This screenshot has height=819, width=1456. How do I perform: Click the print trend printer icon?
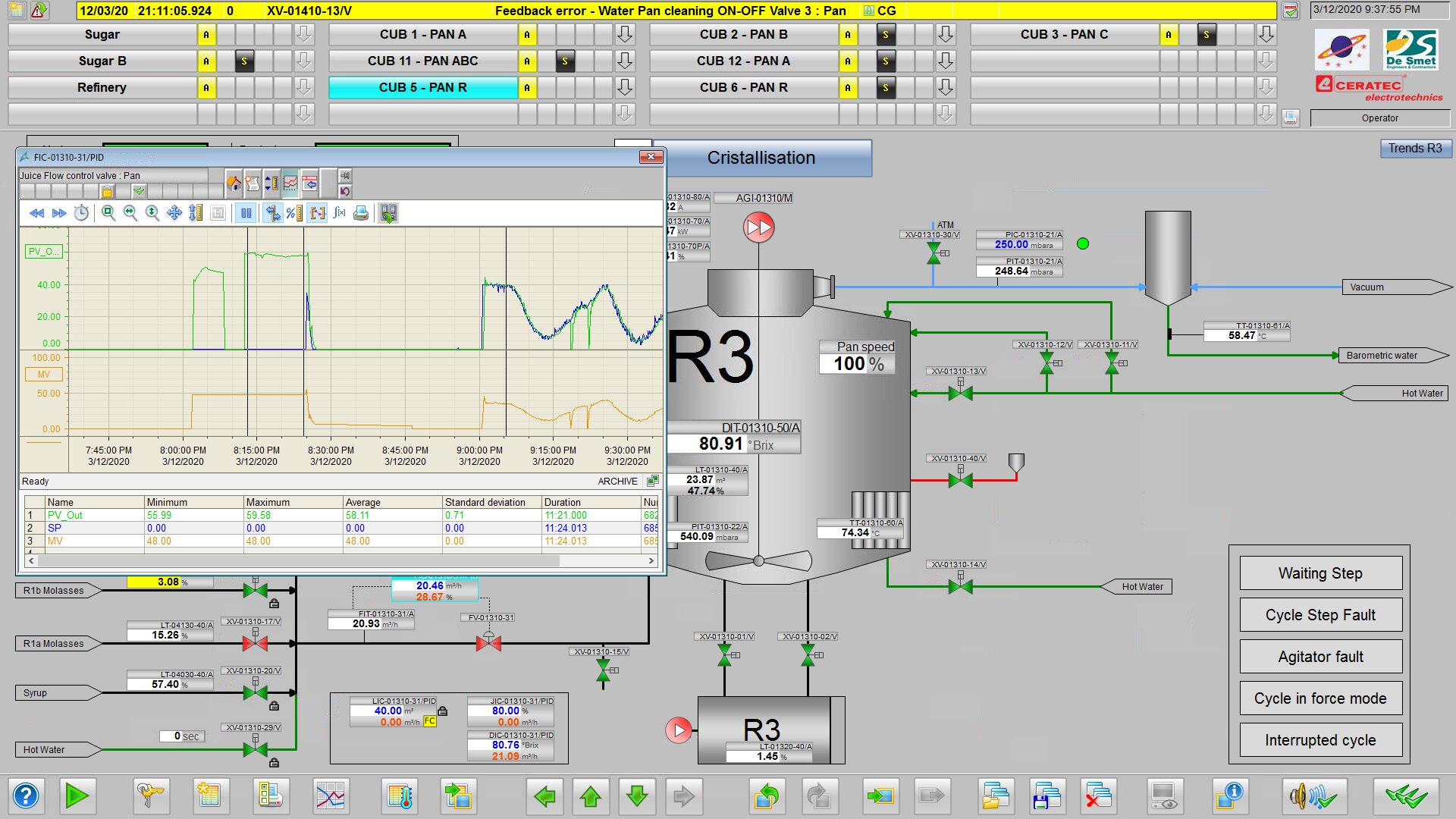tap(361, 214)
